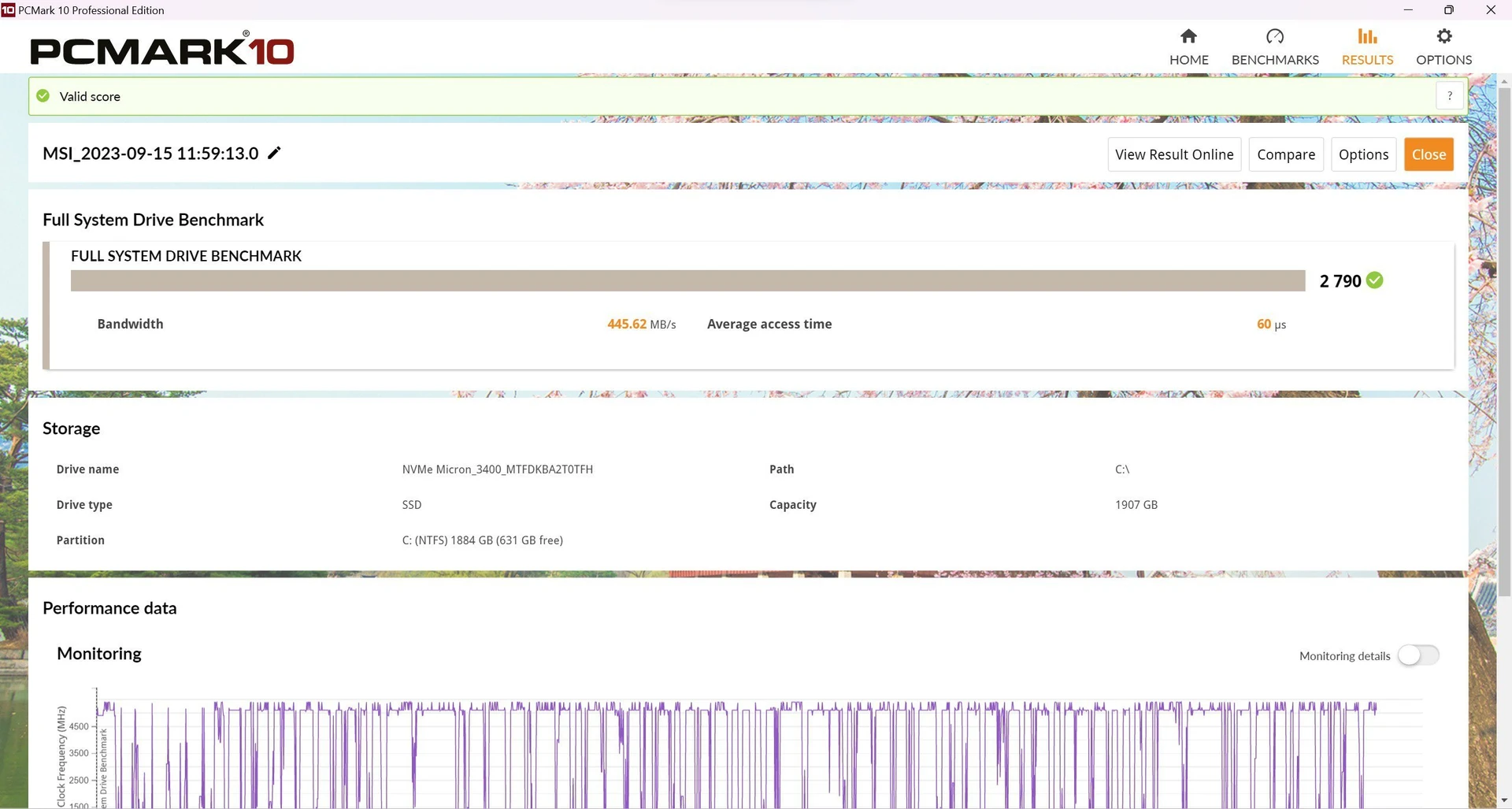Image resolution: width=1512 pixels, height=809 pixels.
Task: Click the green Valid score check icon
Action: (43, 96)
